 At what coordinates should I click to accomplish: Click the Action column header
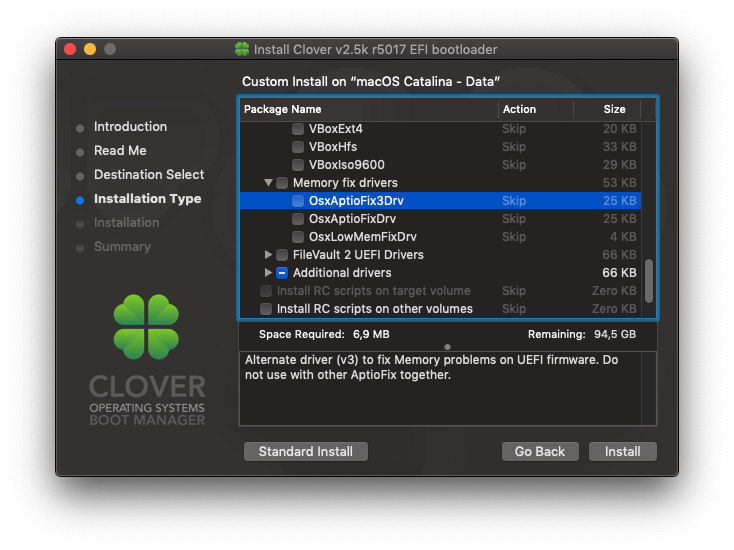coord(536,109)
